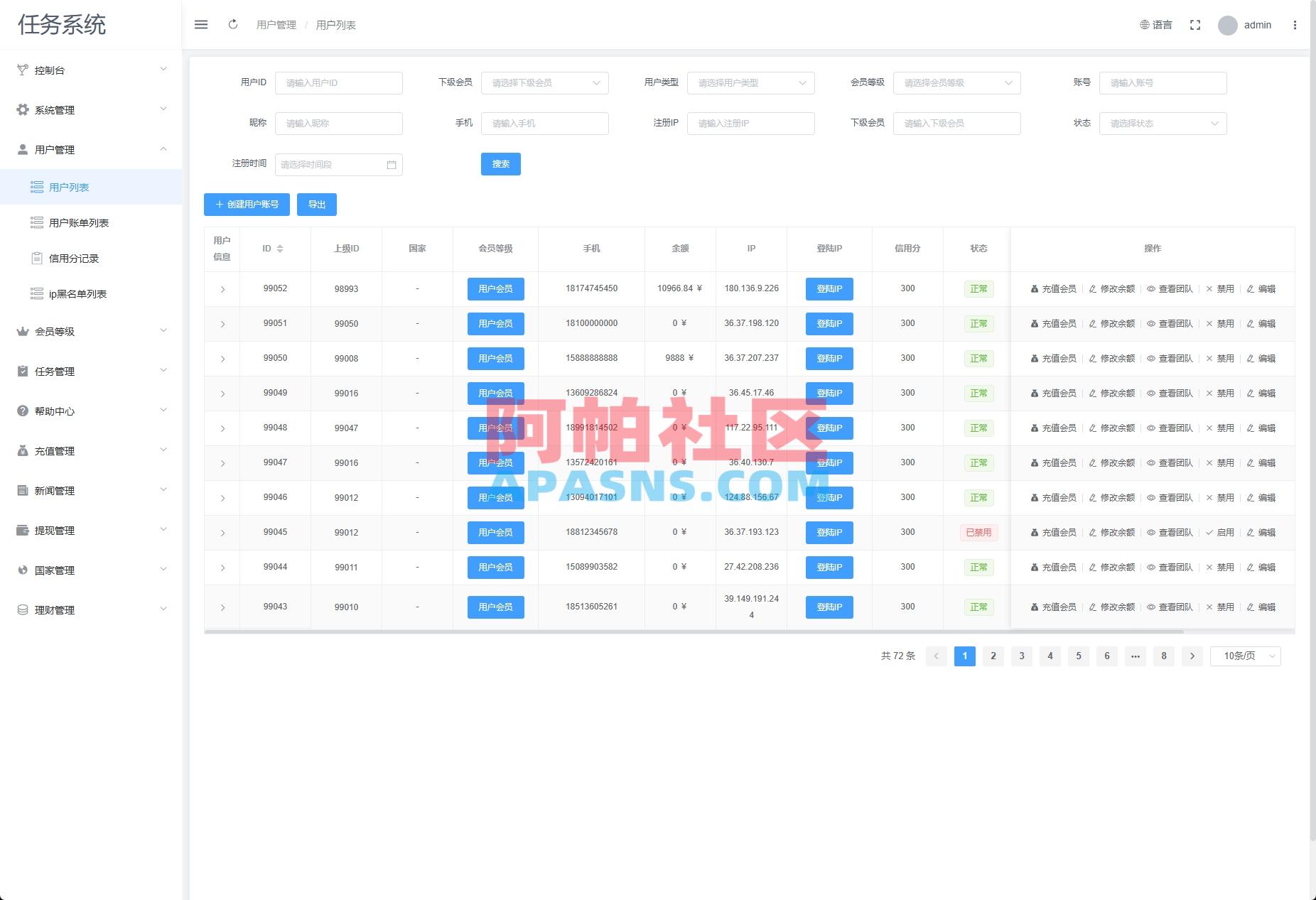Expand details of the first user row
Image resolution: width=1316 pixels, height=900 pixels.
coord(222,289)
